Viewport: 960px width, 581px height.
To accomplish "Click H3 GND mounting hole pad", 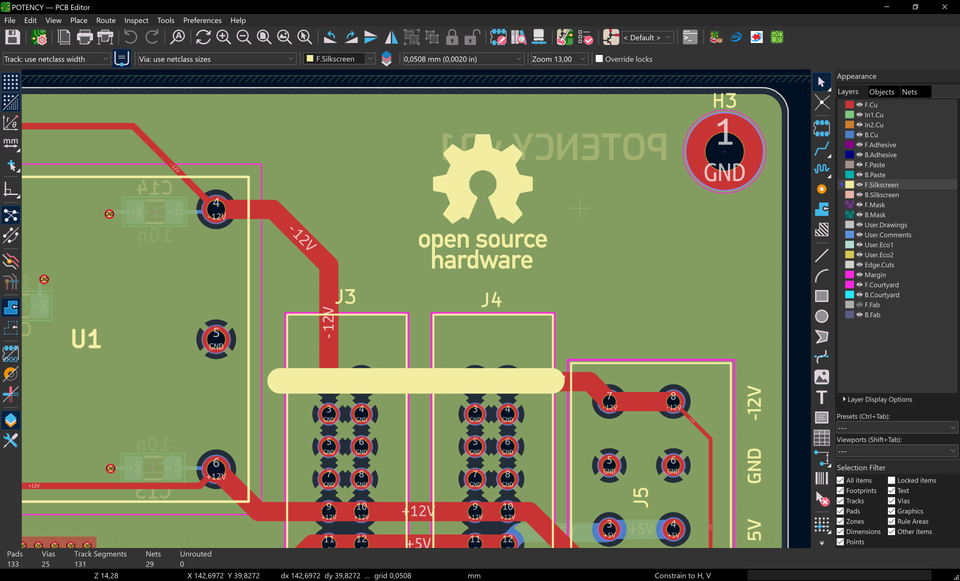I will pos(724,151).
